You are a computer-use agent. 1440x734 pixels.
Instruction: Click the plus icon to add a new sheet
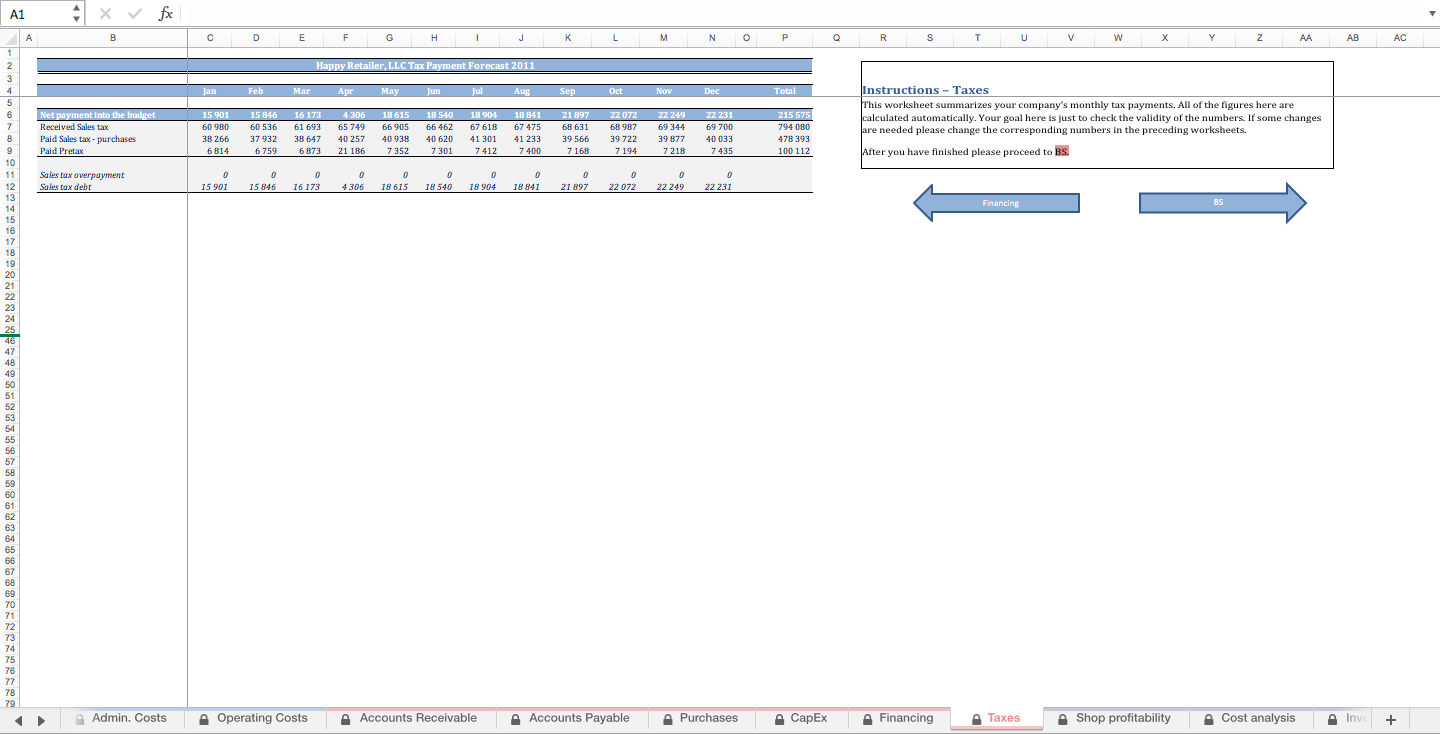tap(1391, 718)
